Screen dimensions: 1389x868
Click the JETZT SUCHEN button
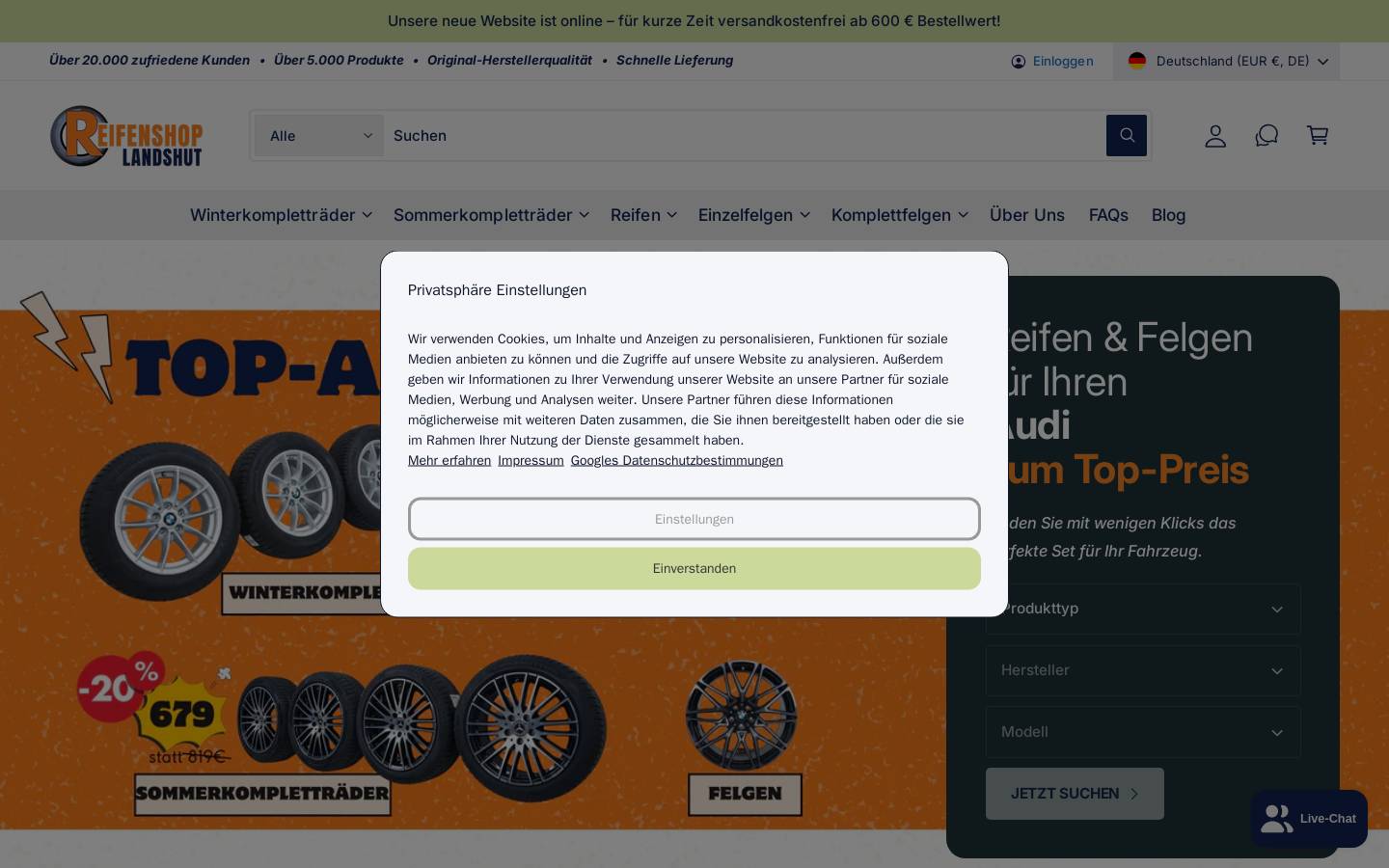click(x=1075, y=794)
